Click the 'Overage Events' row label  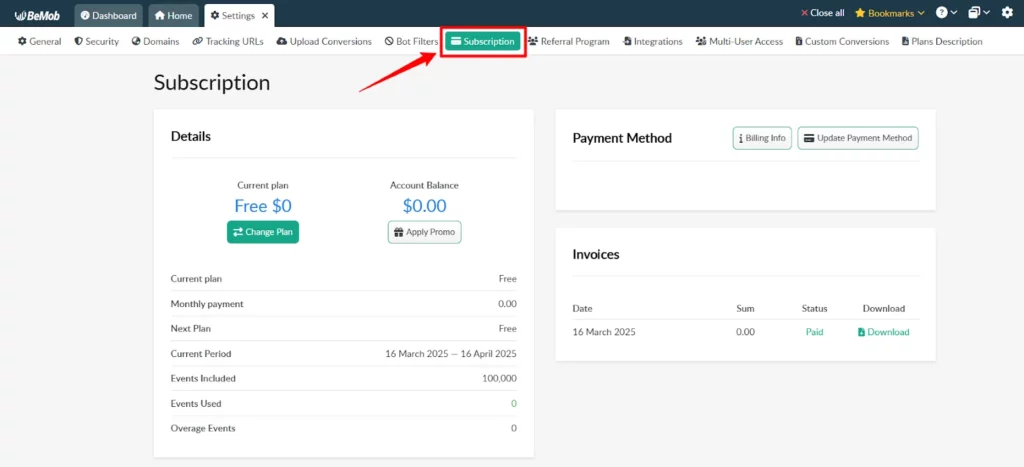tap(203, 428)
